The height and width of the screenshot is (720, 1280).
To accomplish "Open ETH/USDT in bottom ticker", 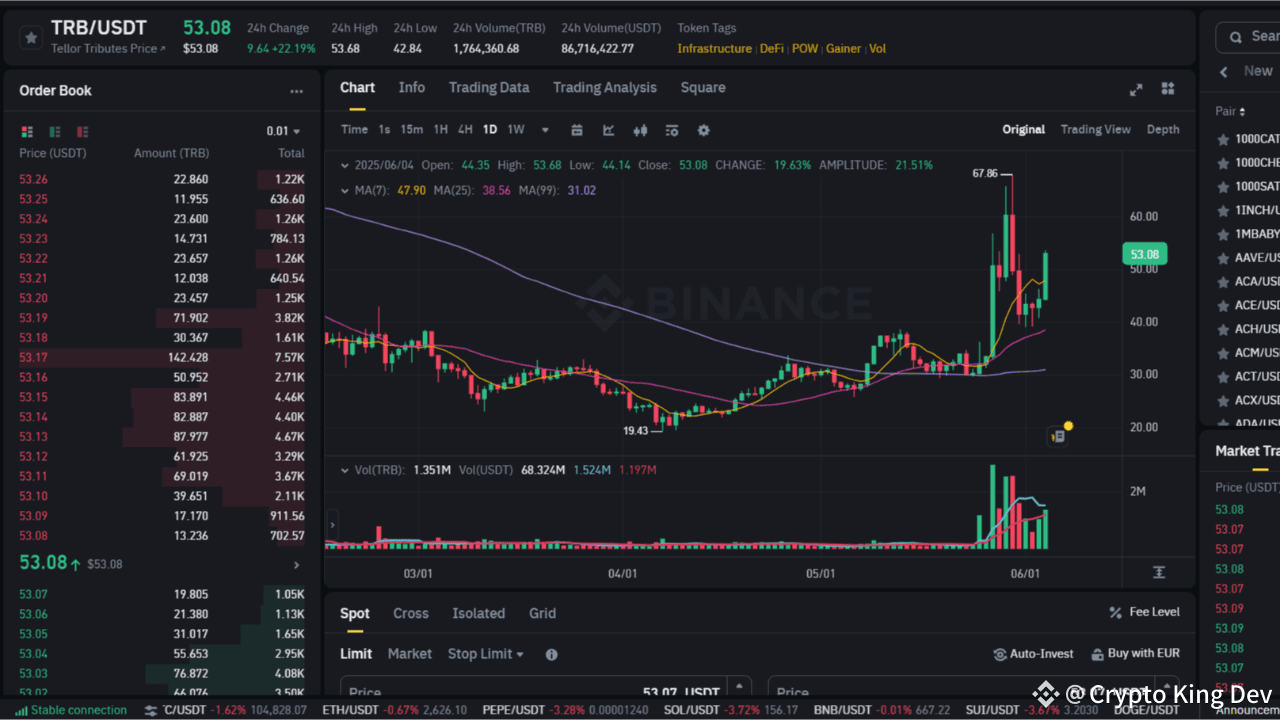I will (x=394, y=710).
